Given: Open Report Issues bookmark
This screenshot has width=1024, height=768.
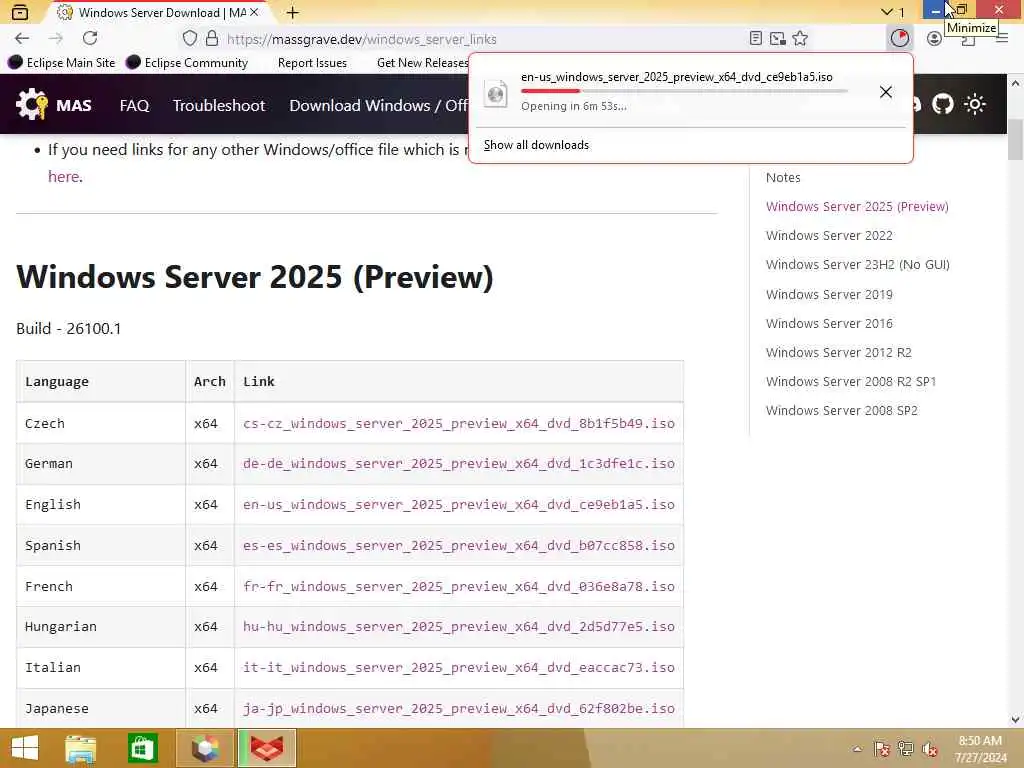Looking at the screenshot, I should pos(312,63).
